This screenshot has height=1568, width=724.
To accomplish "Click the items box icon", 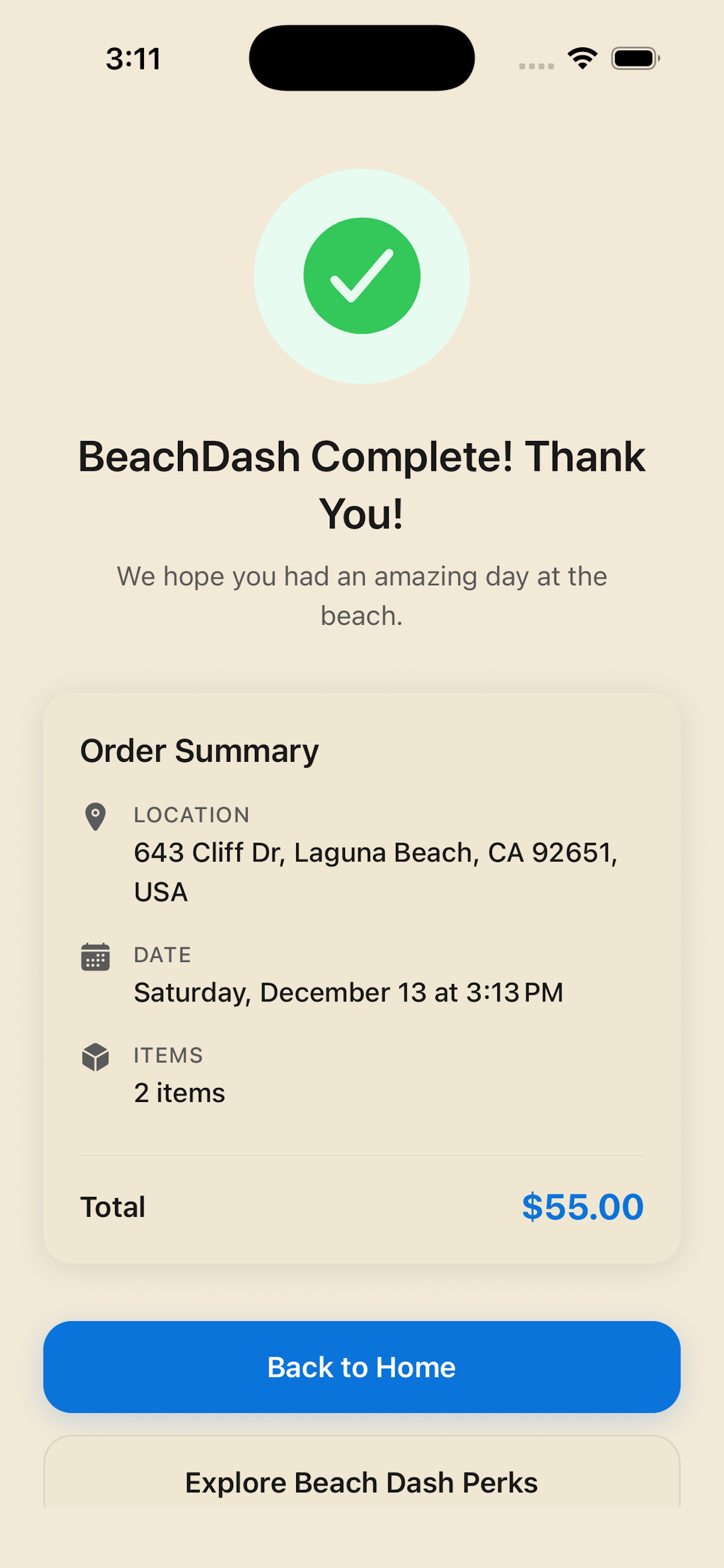I will point(95,1058).
